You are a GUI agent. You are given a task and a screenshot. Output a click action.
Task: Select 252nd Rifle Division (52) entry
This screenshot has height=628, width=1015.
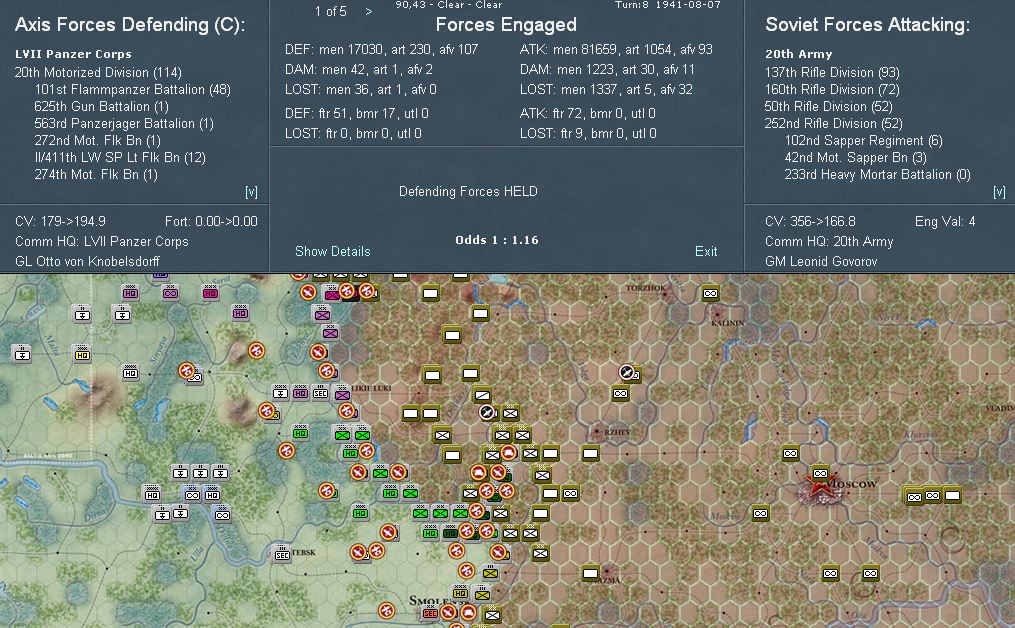832,123
